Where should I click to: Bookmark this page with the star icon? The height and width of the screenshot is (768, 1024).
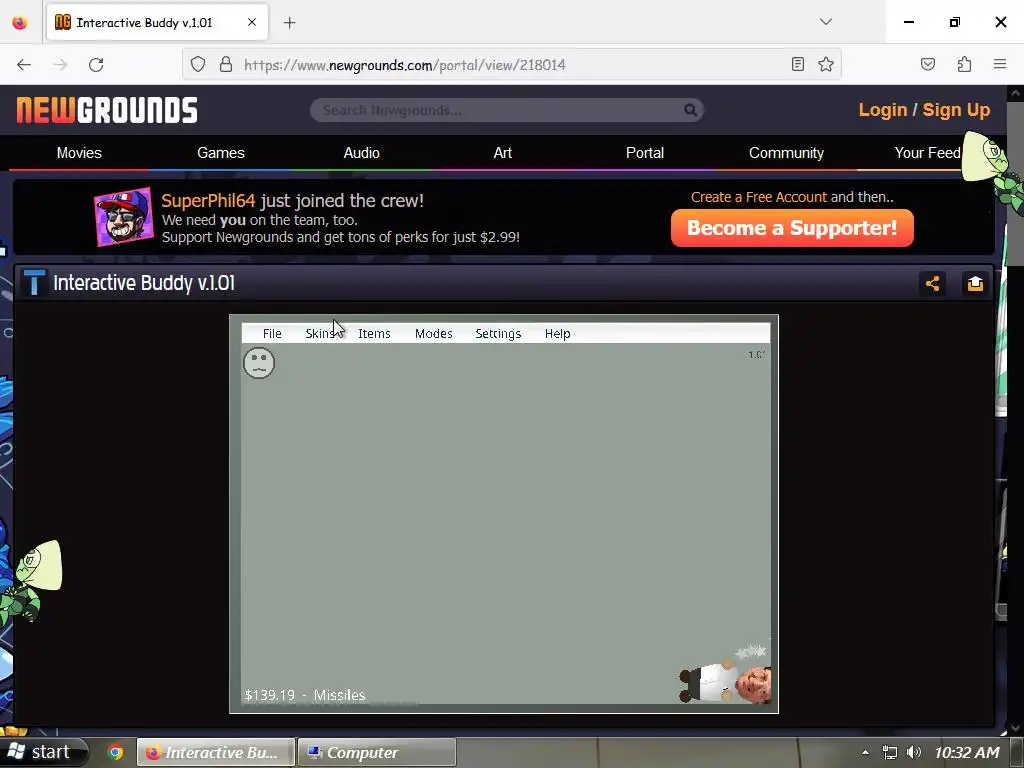click(826, 64)
